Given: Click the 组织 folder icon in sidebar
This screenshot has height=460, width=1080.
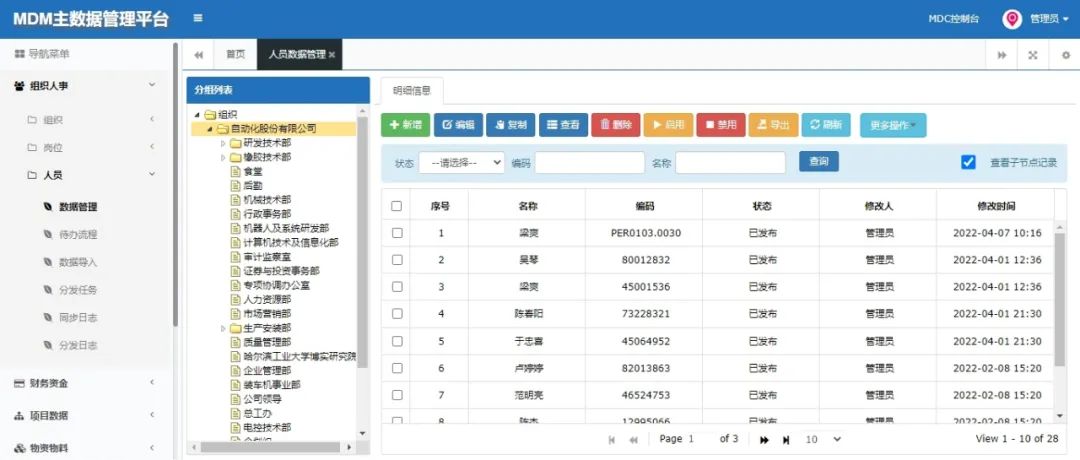Looking at the screenshot, I should 32,120.
